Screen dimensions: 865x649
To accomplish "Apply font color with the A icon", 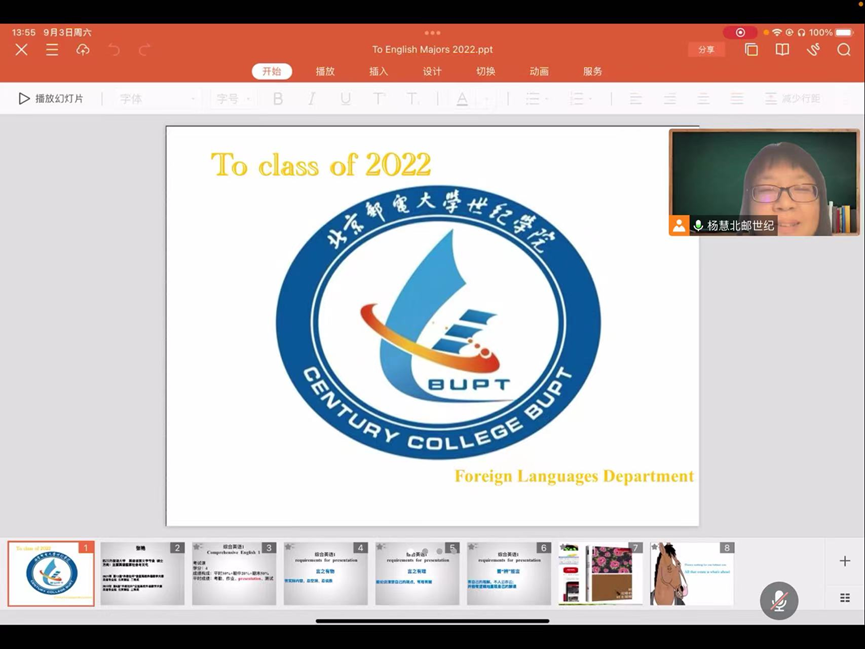I will tap(462, 99).
